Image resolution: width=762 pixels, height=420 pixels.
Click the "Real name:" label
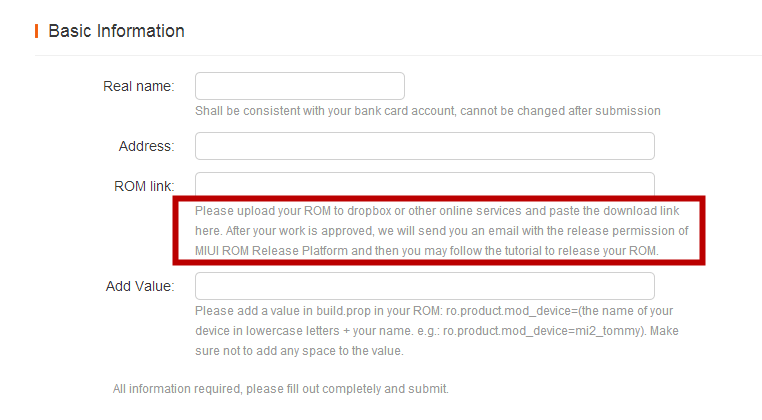point(138,86)
